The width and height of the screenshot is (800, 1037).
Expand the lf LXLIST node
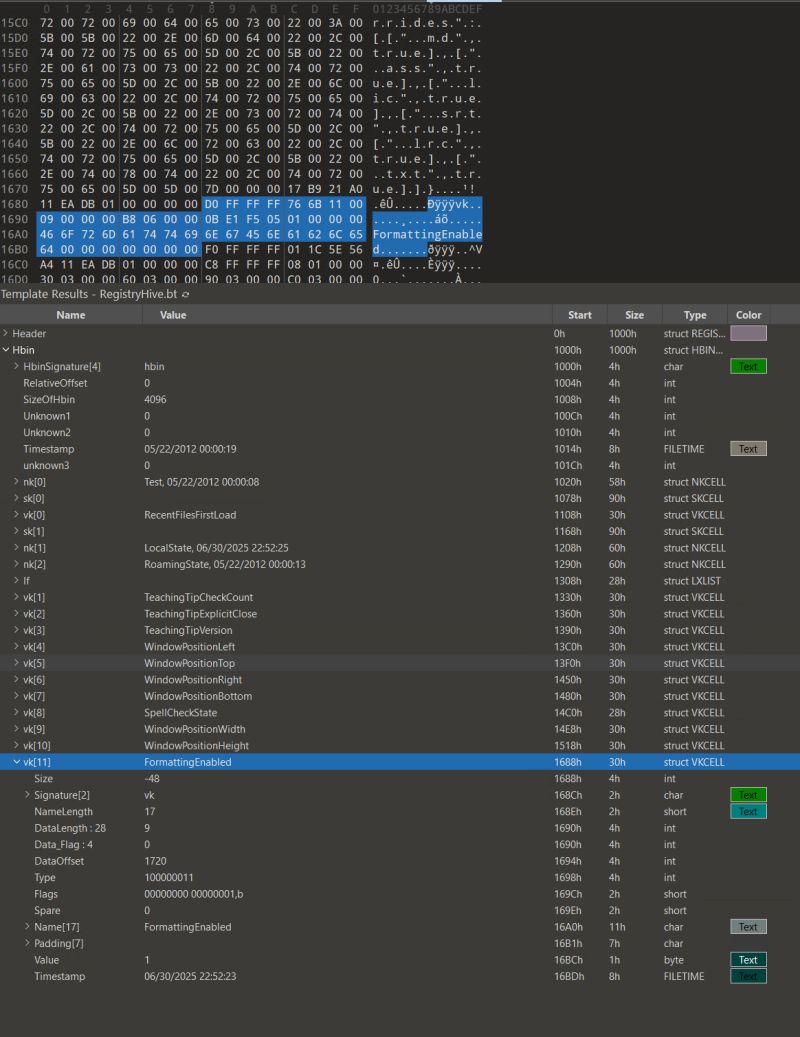pos(15,580)
